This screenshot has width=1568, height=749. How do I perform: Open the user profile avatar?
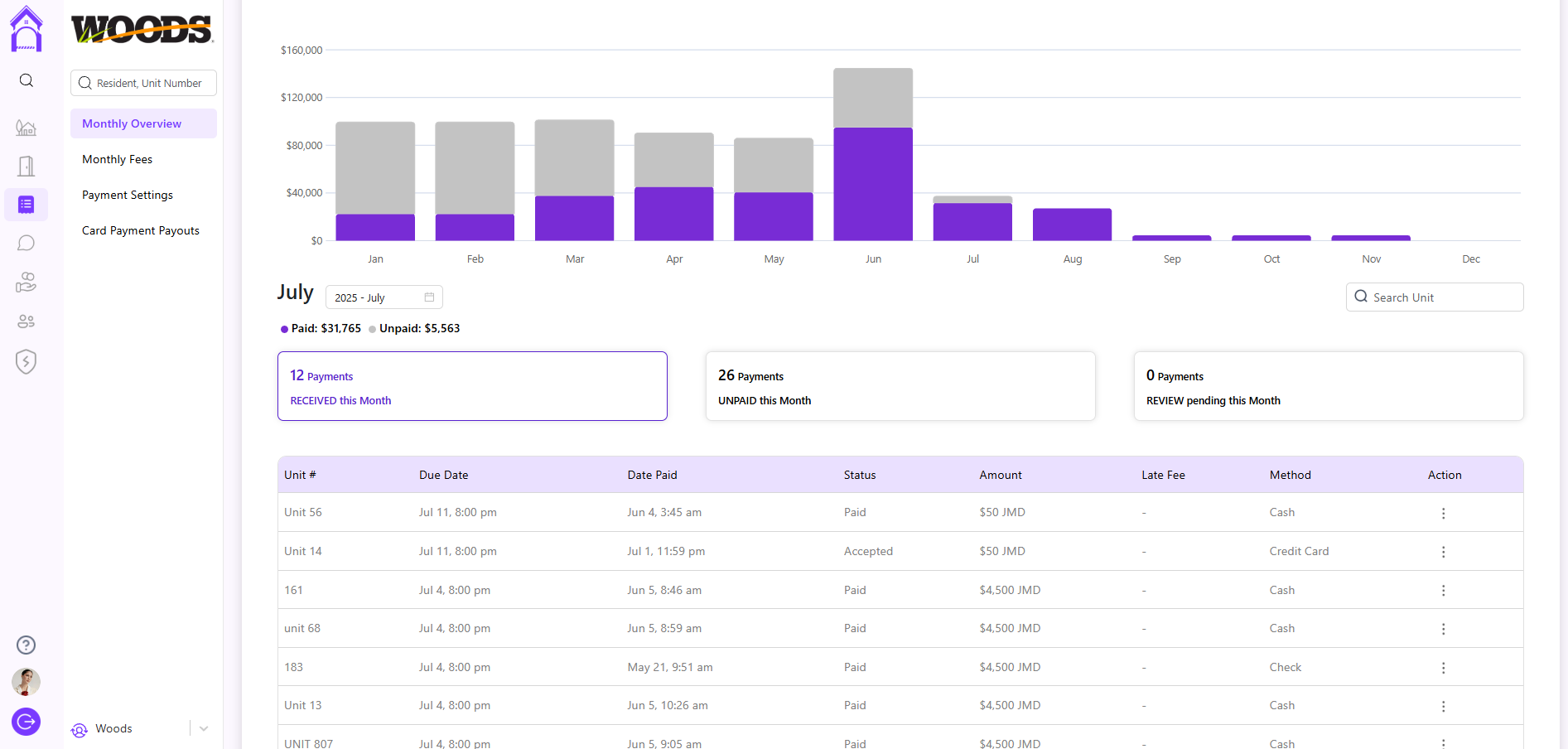pos(27,682)
